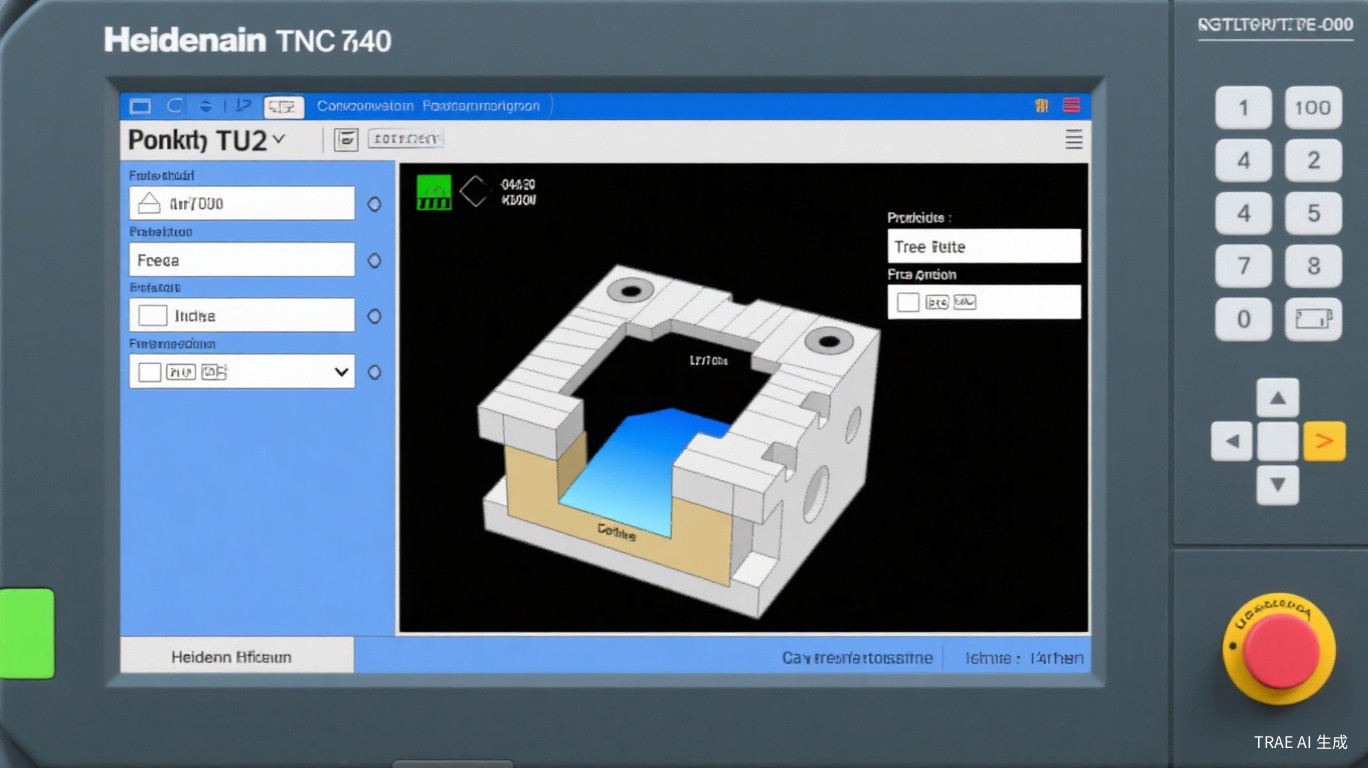Click the window rectangle icon in the title bar
The height and width of the screenshot is (768, 1368).
[x=141, y=106]
